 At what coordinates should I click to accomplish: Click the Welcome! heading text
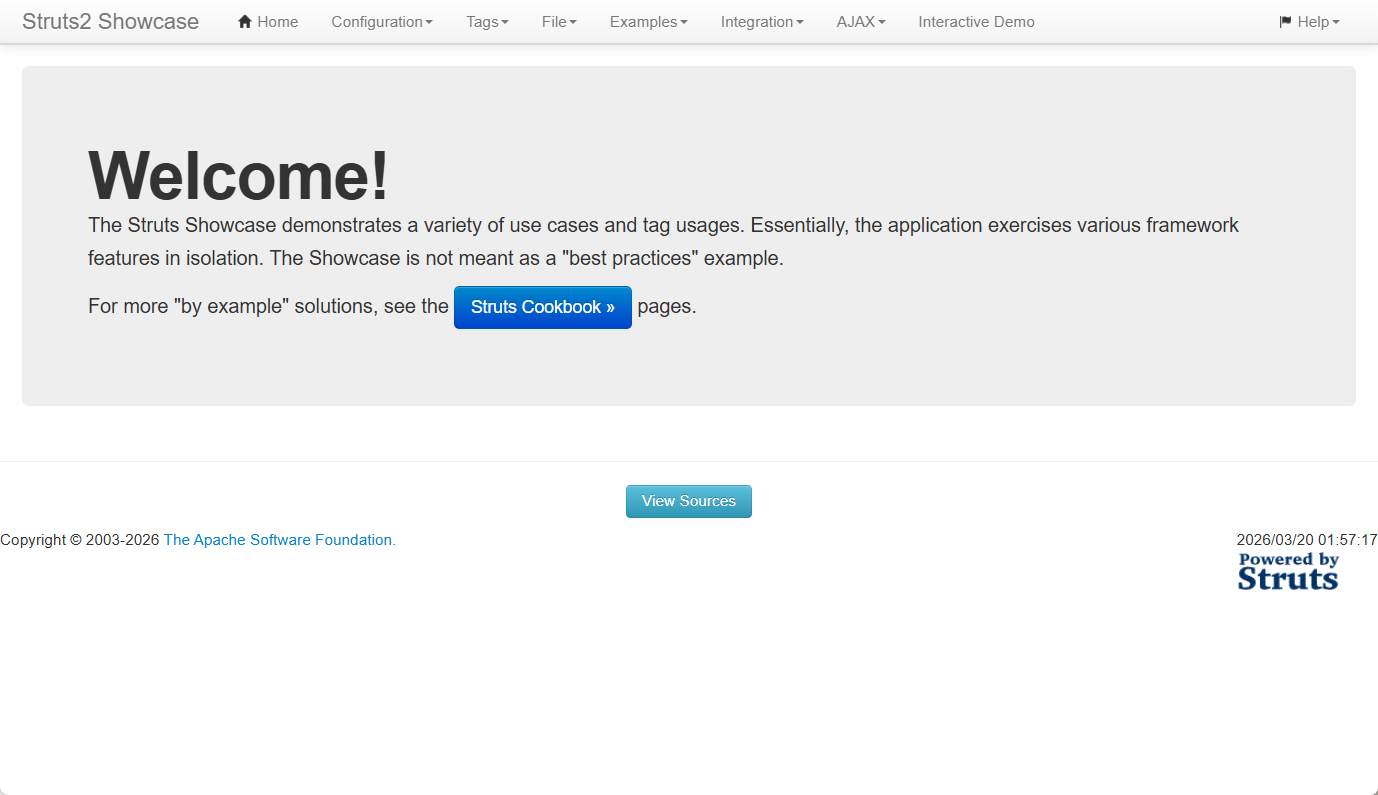pos(238,175)
